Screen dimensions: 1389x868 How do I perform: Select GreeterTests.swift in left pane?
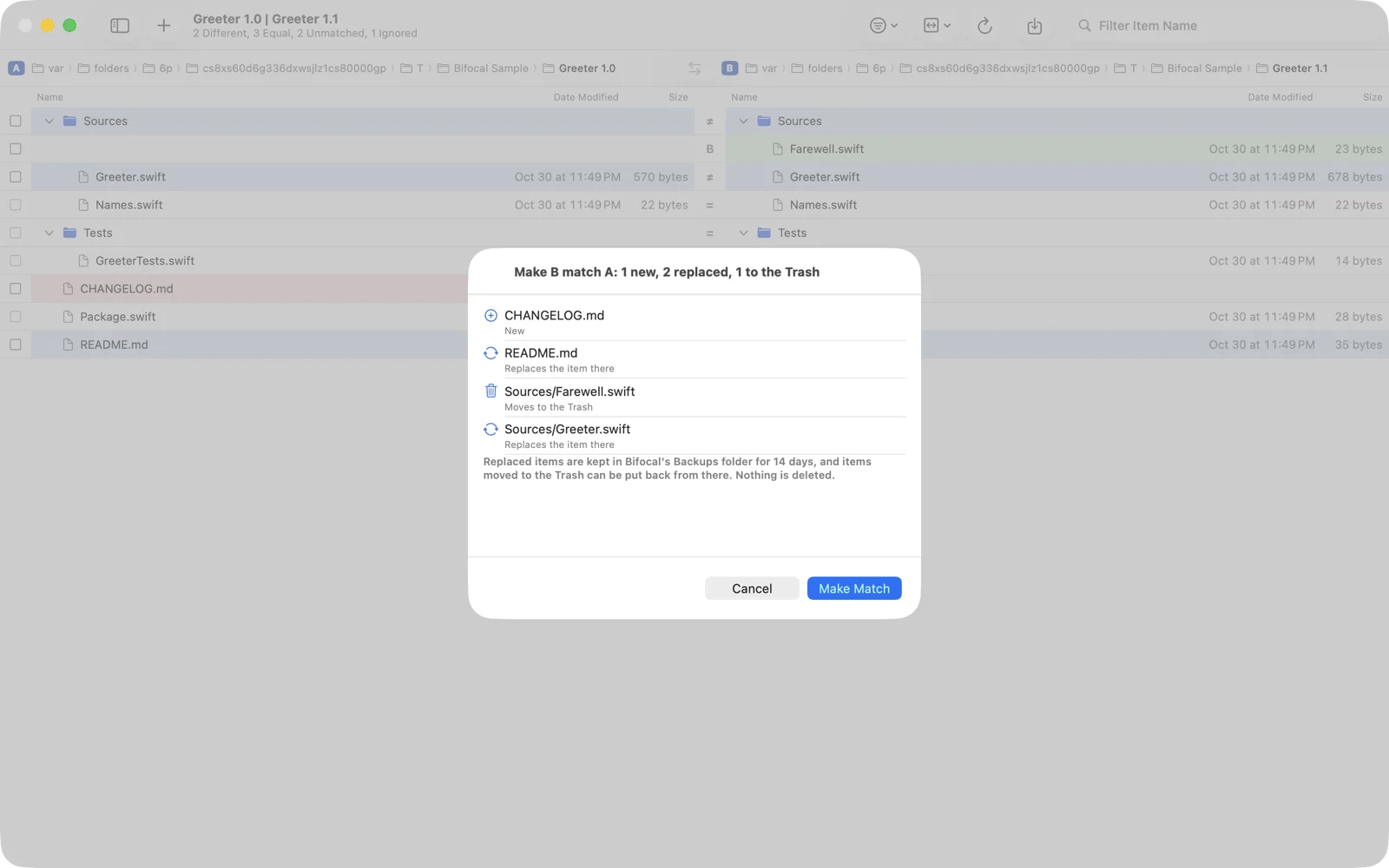coord(145,261)
